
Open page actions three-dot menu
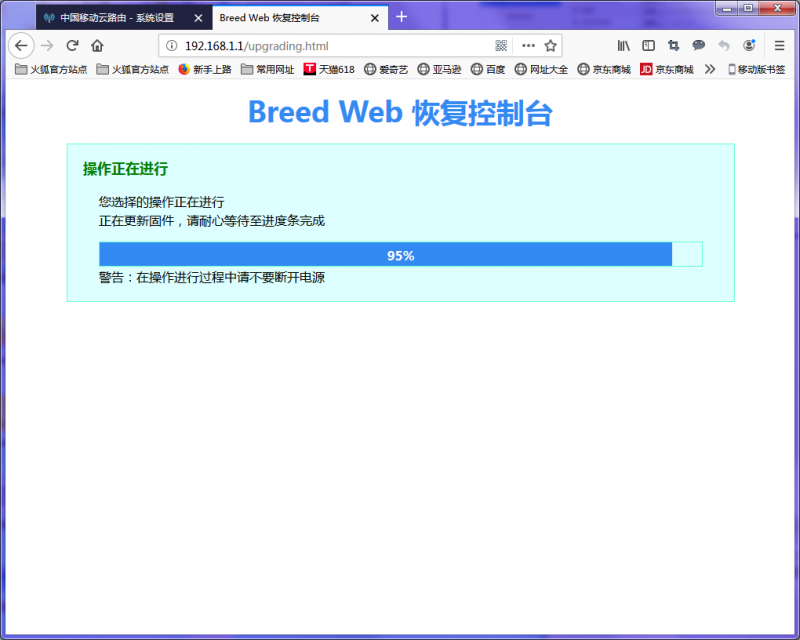tap(528, 46)
